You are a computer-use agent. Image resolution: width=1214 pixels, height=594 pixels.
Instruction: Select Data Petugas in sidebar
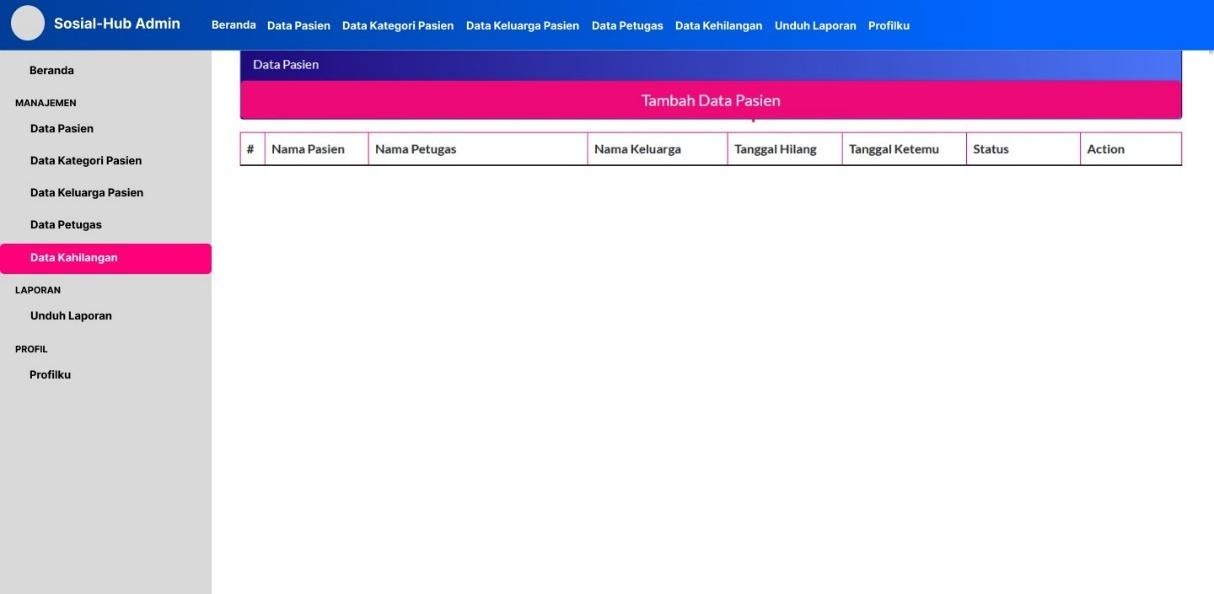point(66,225)
